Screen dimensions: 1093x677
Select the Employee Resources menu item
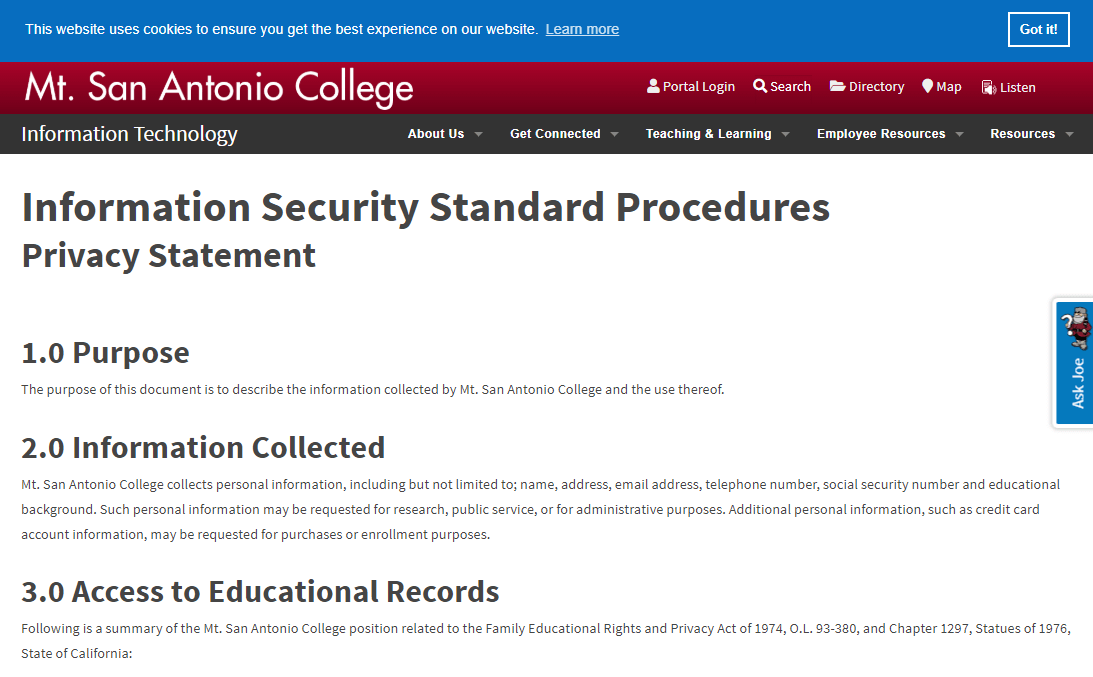[881, 133]
